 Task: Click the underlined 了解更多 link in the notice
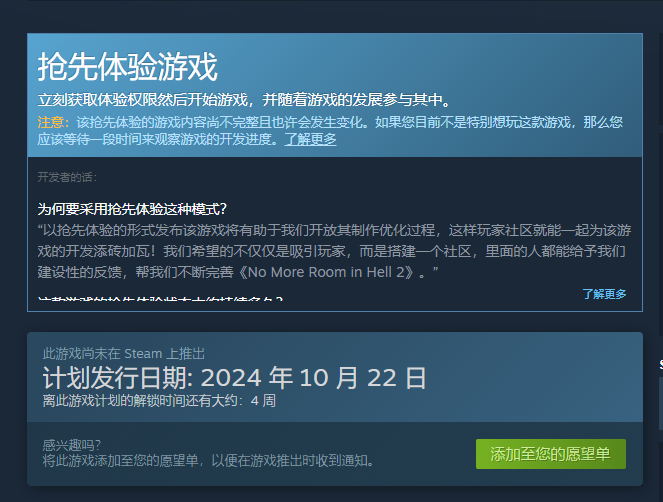310,139
